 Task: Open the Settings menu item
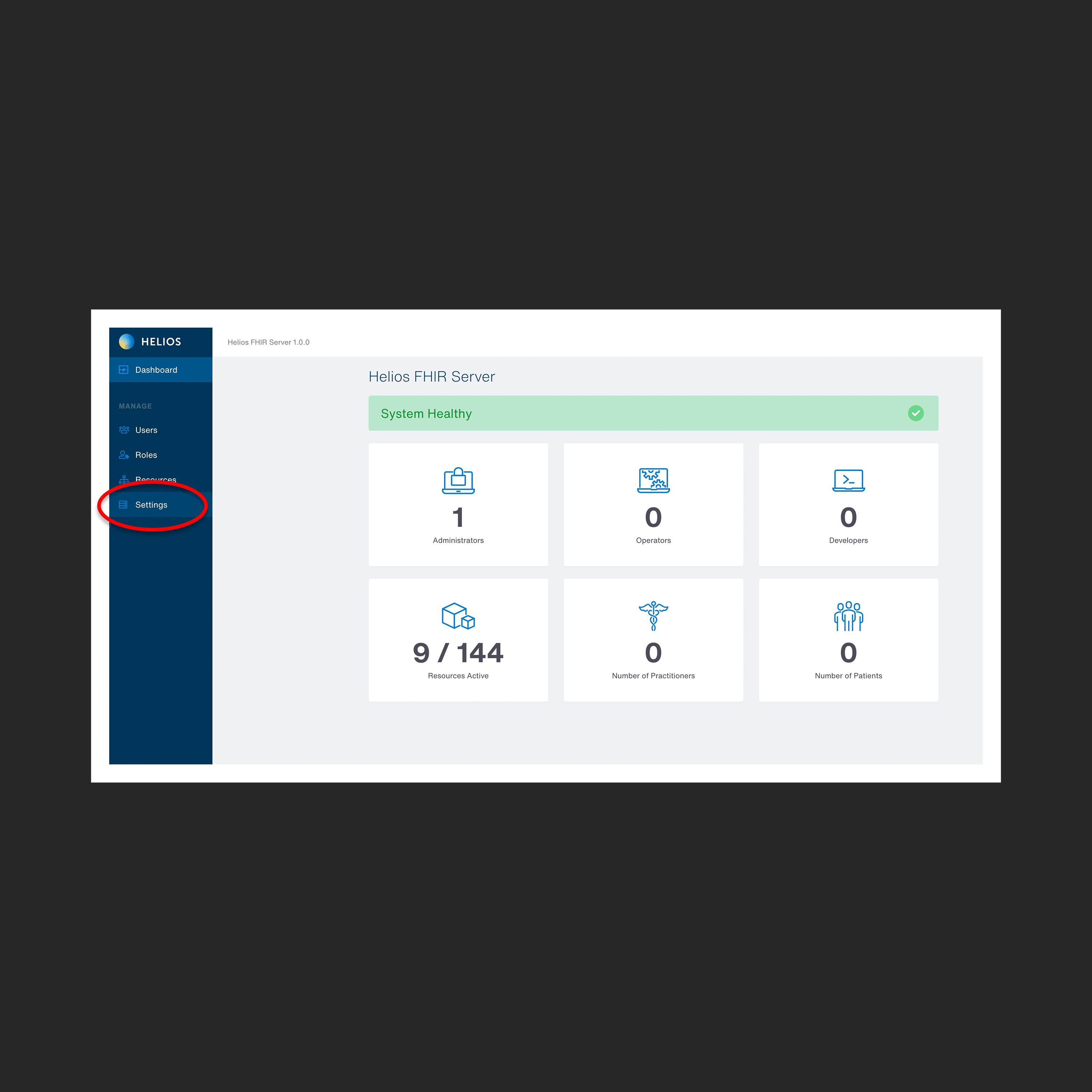pyautogui.click(x=161, y=505)
